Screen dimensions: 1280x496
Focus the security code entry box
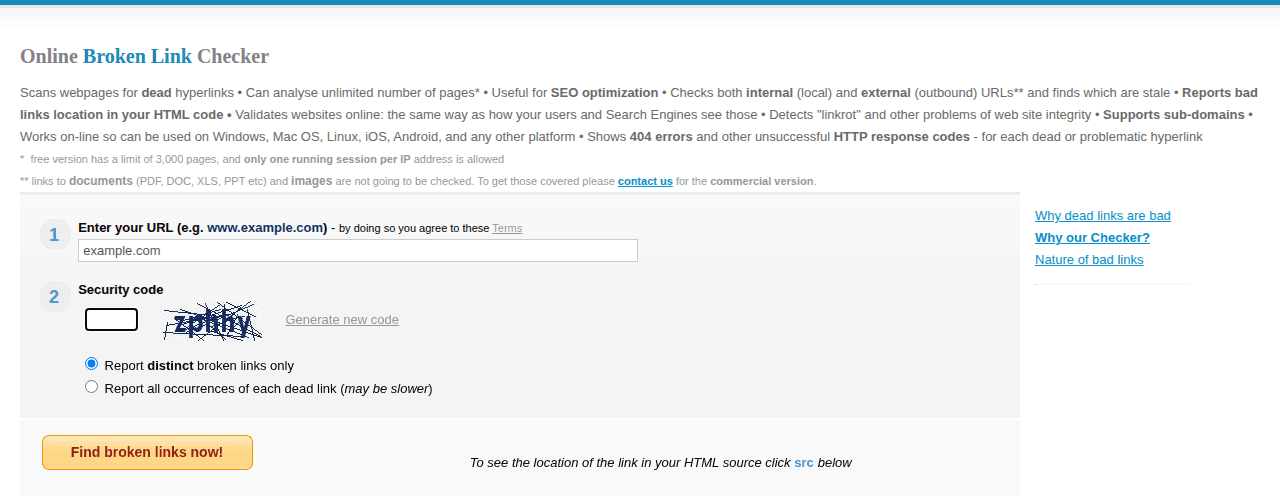pyautogui.click(x=111, y=320)
